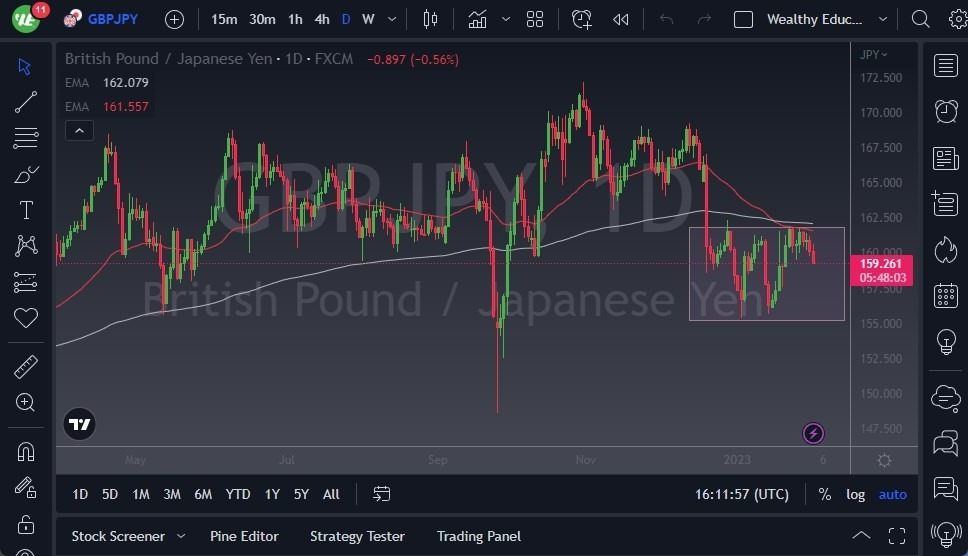
Task: Expand the timeframe dropdown chevron
Action: coord(392,20)
